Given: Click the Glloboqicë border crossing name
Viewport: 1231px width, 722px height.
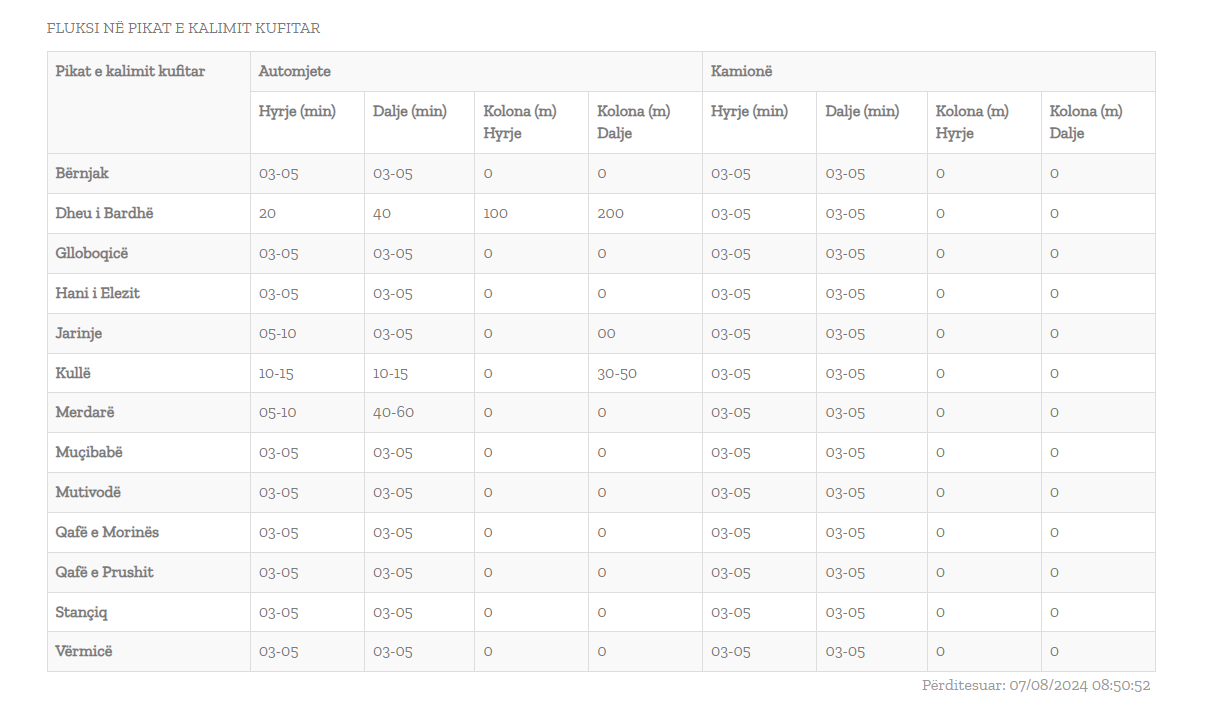Looking at the screenshot, I should point(92,254).
